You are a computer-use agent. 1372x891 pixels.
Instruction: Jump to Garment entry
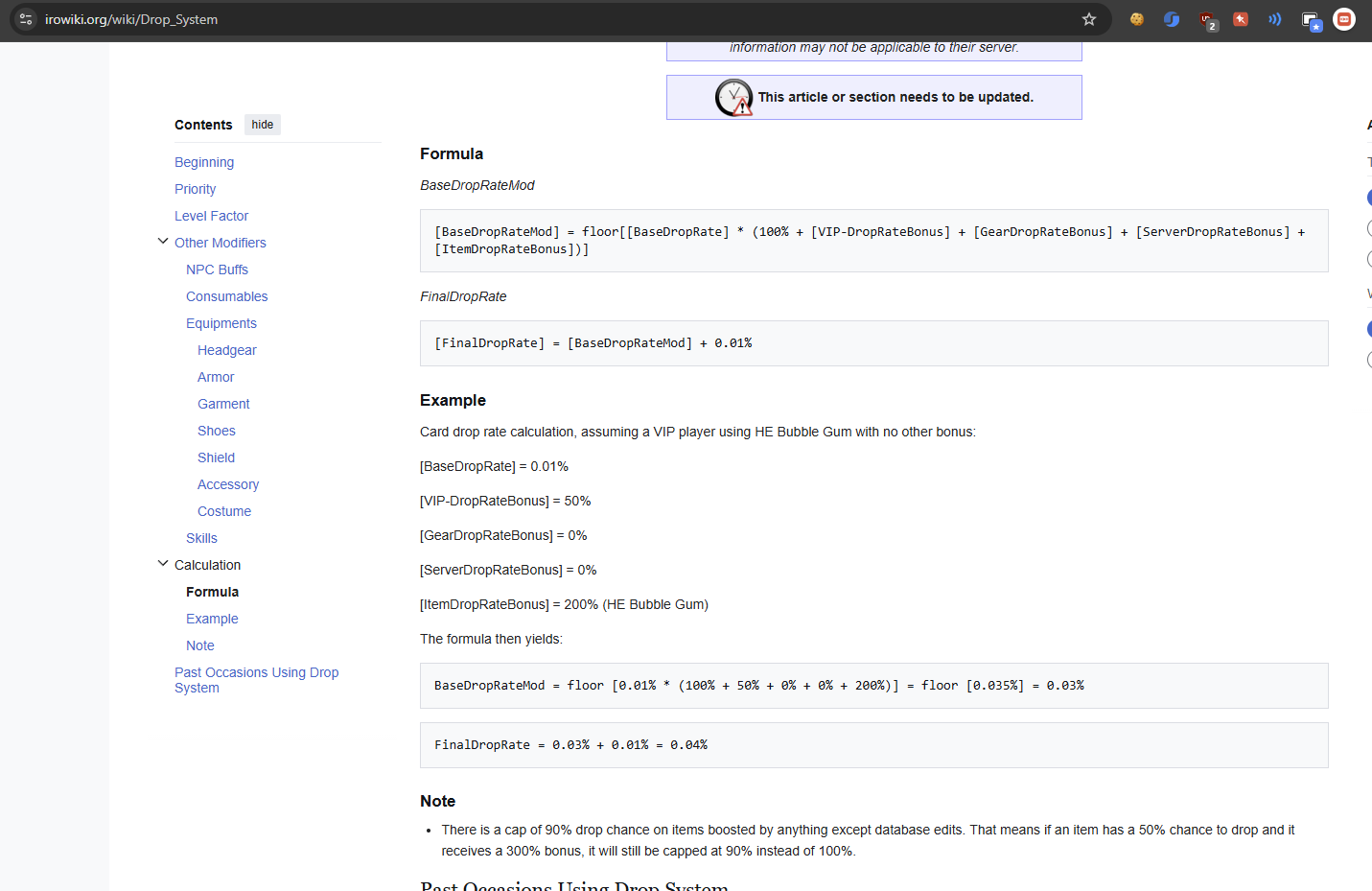(223, 404)
